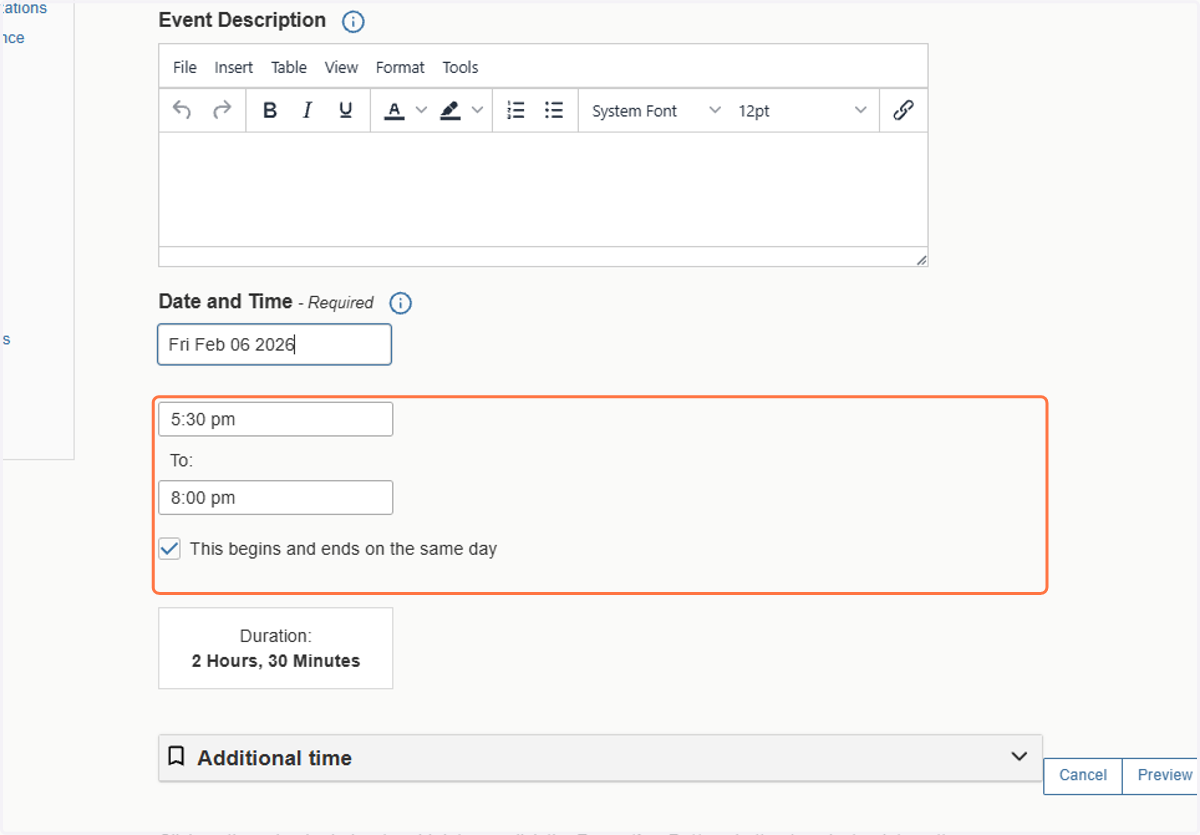Click the Duration 2 Hours, 30 Minutes text
The image size is (1200, 835).
[275, 648]
